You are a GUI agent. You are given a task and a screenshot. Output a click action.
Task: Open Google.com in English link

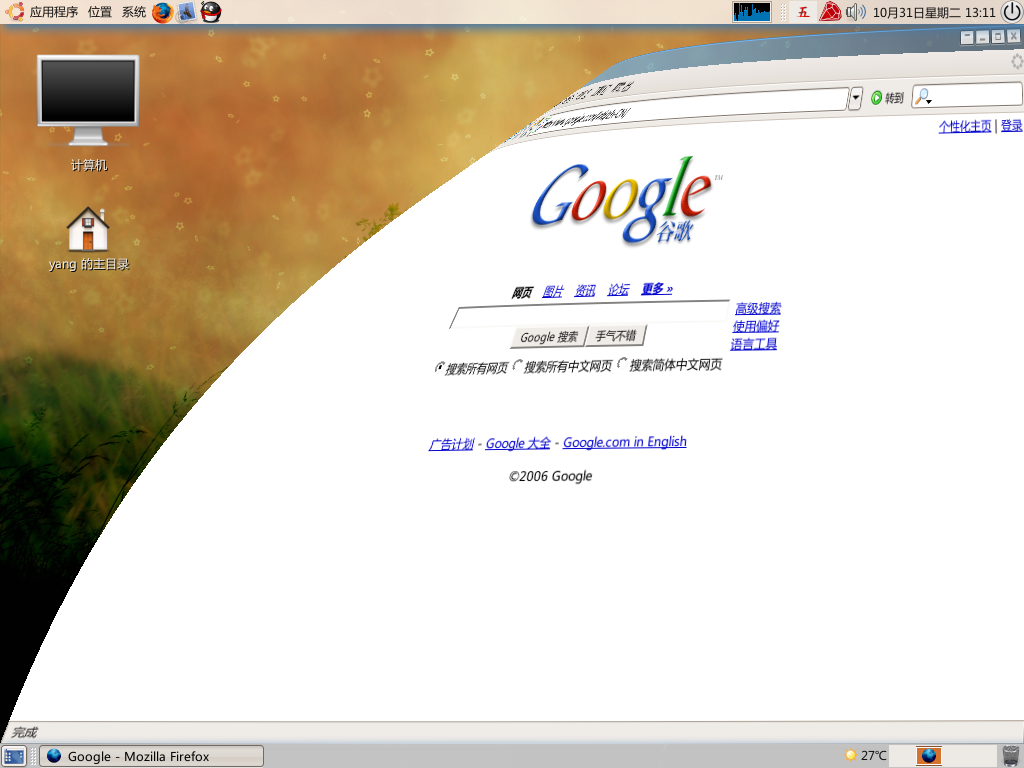click(624, 442)
